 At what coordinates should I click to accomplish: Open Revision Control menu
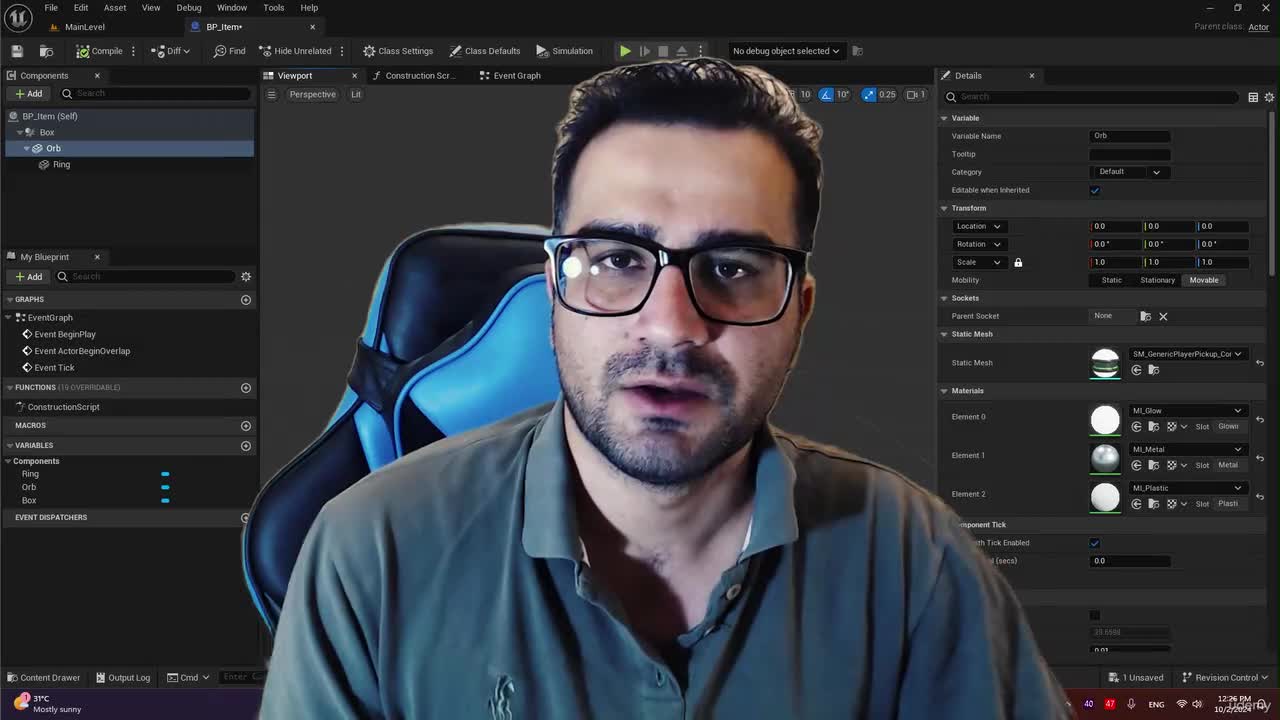coord(1225,677)
